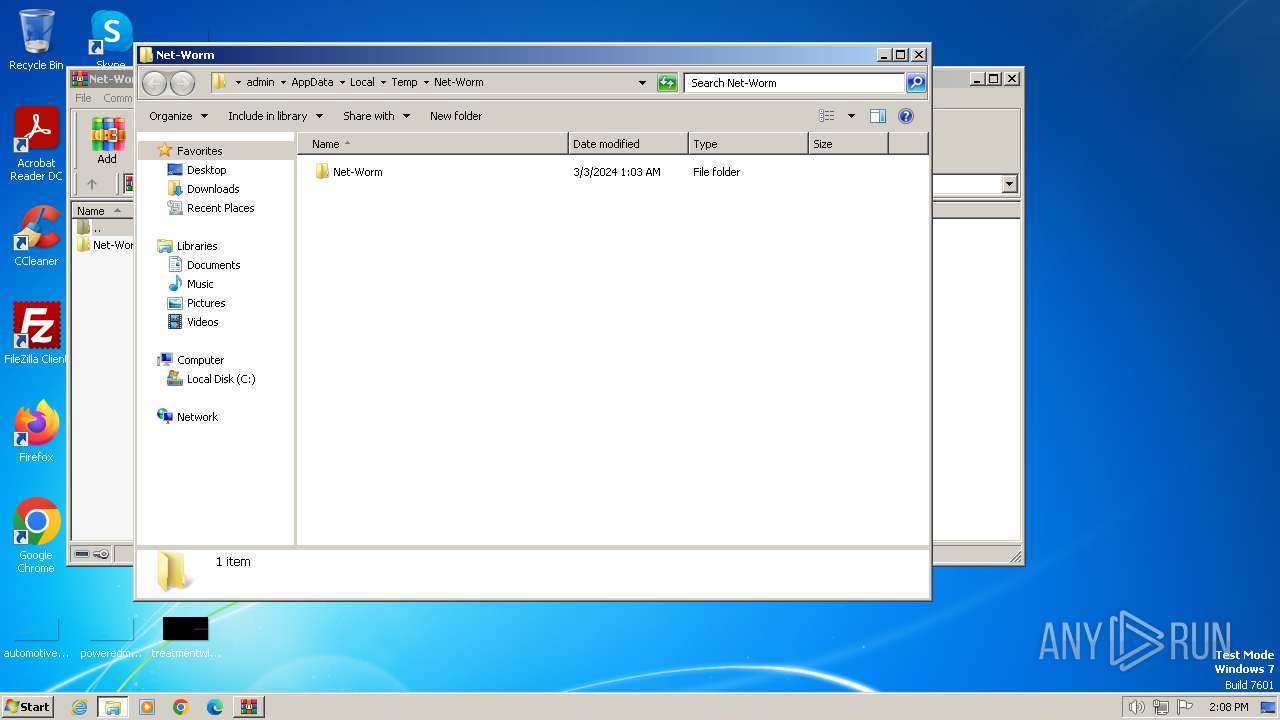Viewport: 1280px width, 720px height.
Task: Open the Start menu
Action: [x=28, y=707]
